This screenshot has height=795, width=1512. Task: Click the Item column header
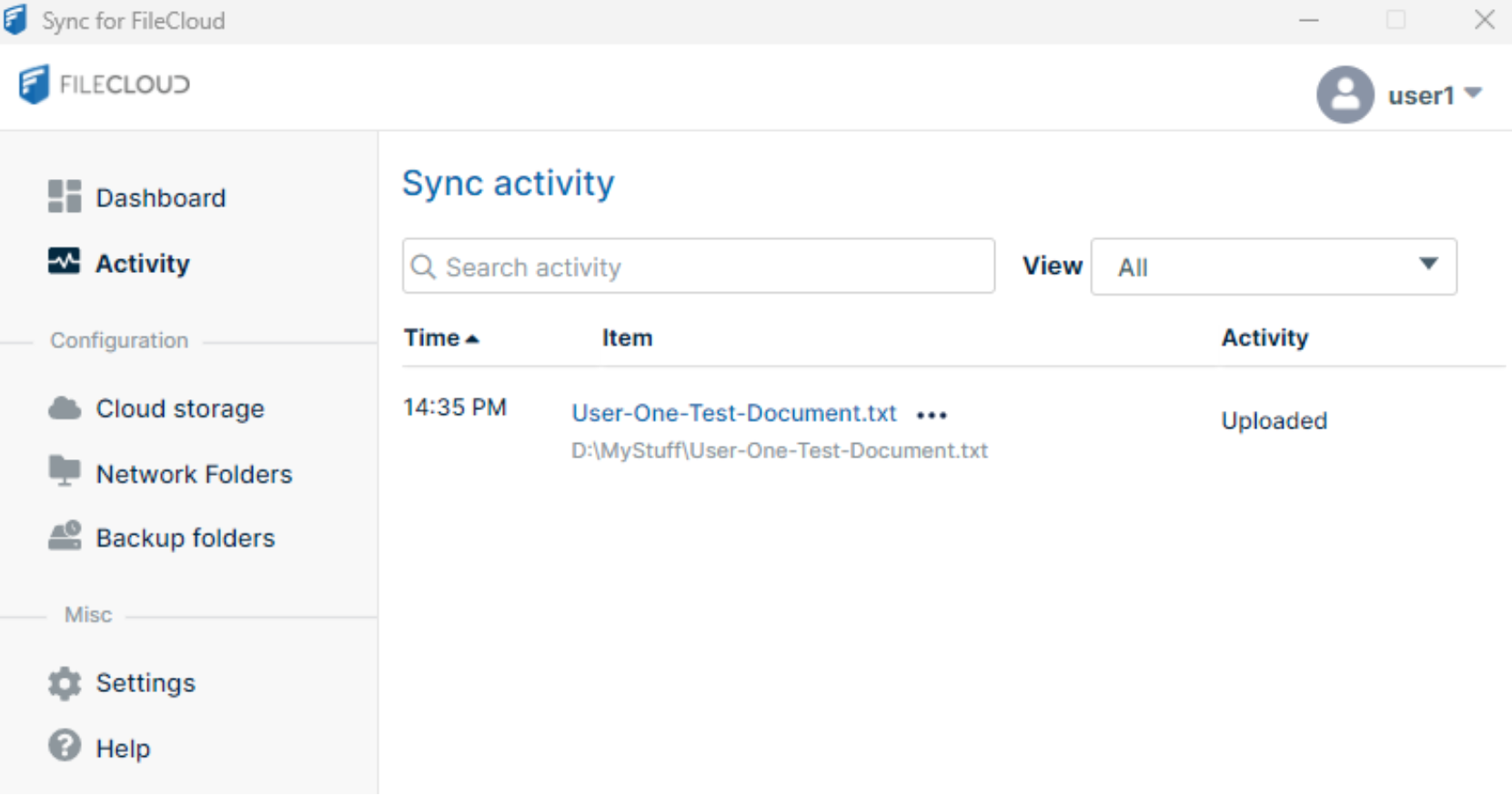[x=627, y=337]
